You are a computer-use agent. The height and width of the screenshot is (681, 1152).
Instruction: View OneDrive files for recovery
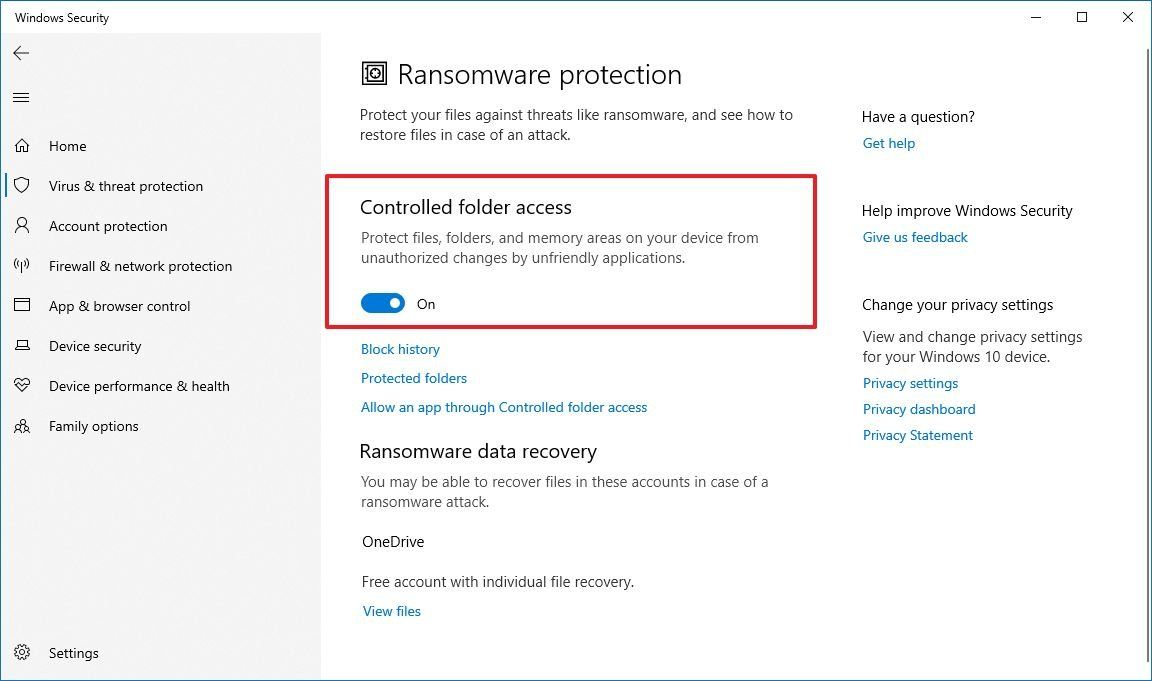coord(391,611)
